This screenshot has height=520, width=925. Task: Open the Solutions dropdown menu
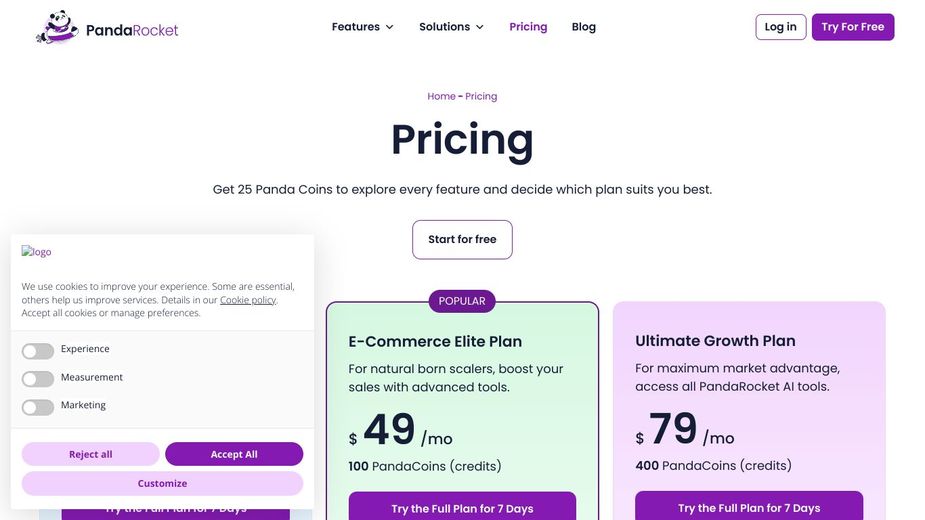pos(451,27)
